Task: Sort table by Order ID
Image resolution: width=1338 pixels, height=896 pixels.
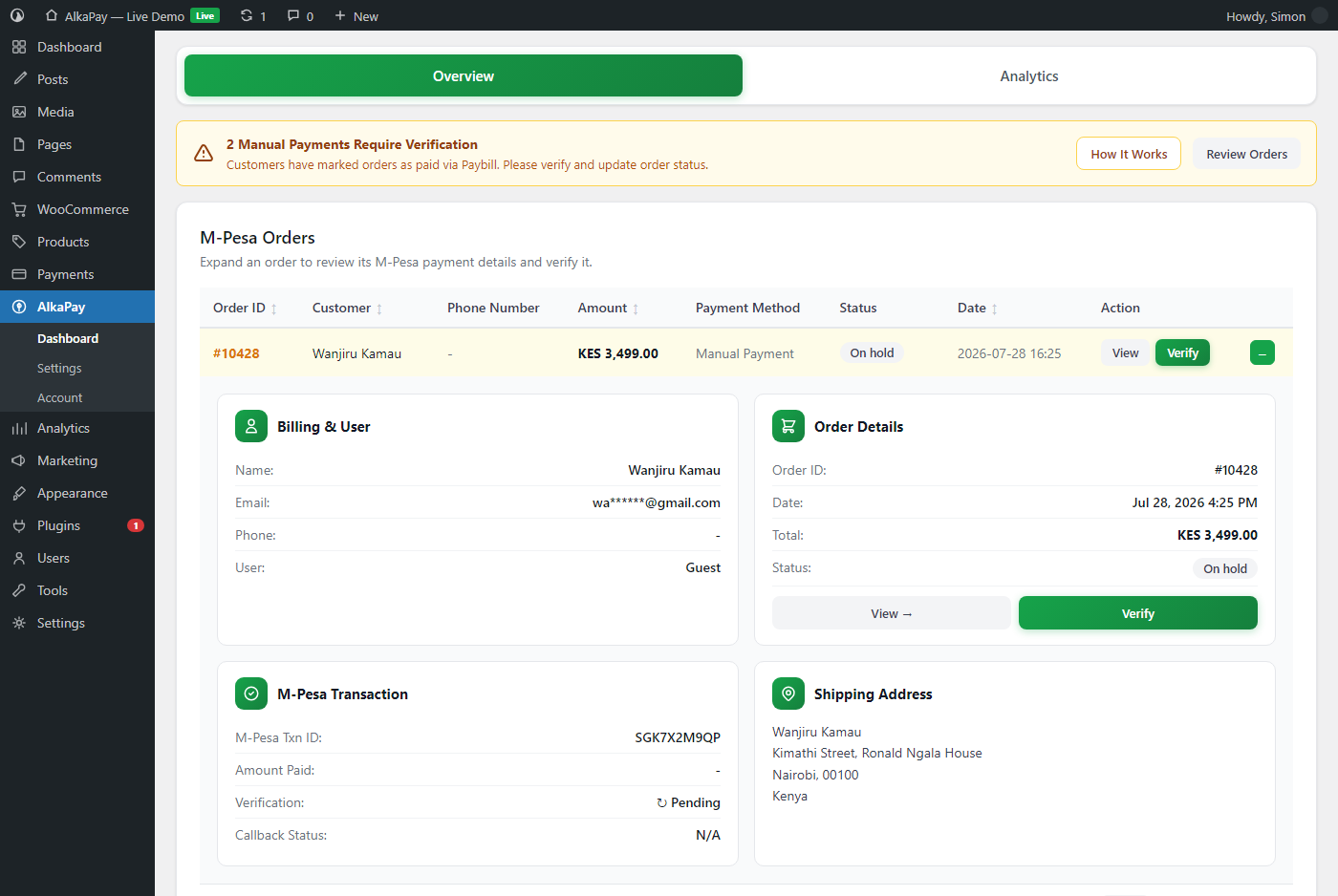Action: pyautogui.click(x=245, y=308)
